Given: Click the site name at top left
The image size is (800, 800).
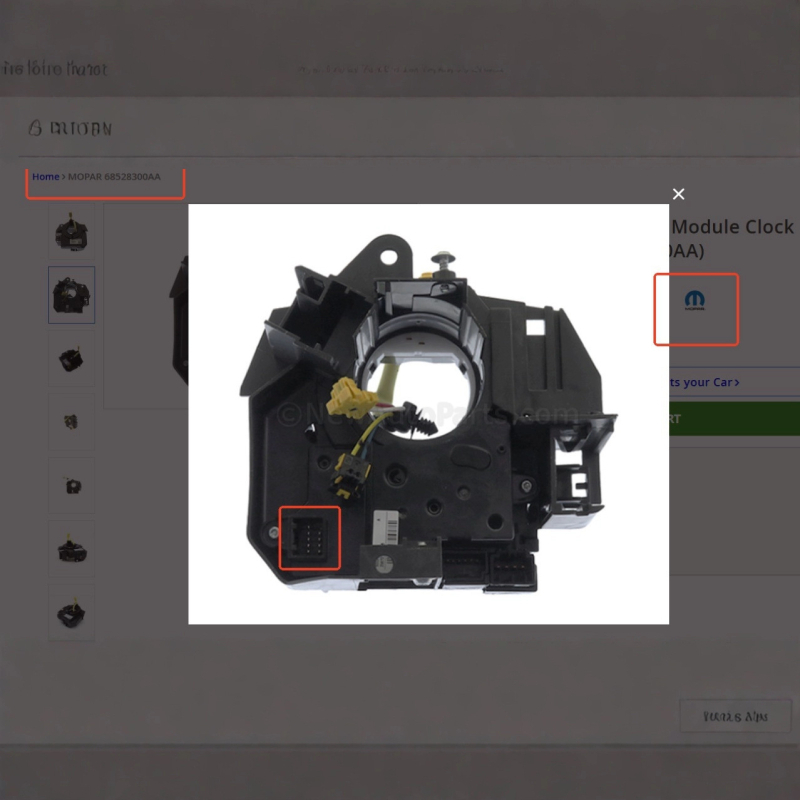Looking at the screenshot, I should [54, 69].
